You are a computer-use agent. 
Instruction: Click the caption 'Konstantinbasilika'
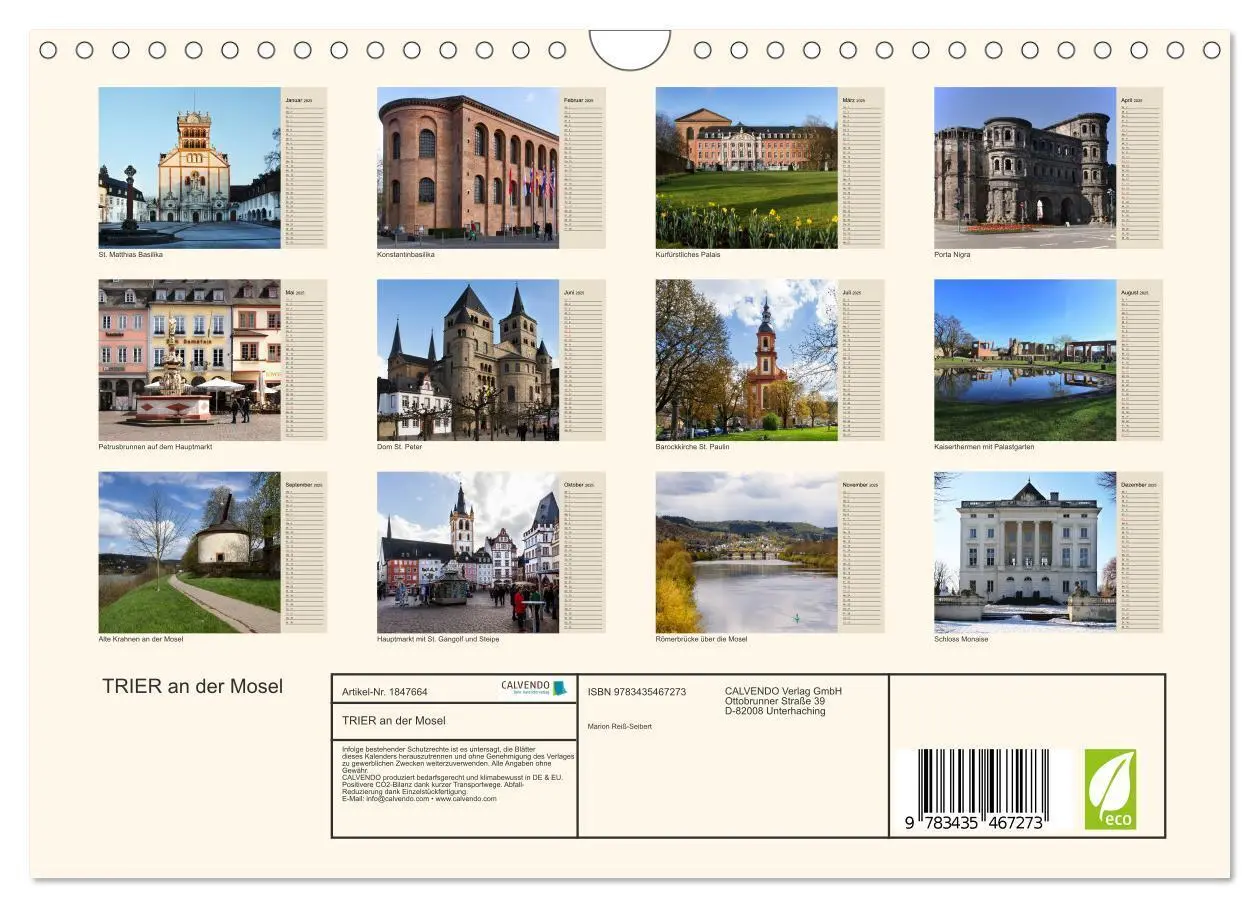pyautogui.click(x=406, y=255)
